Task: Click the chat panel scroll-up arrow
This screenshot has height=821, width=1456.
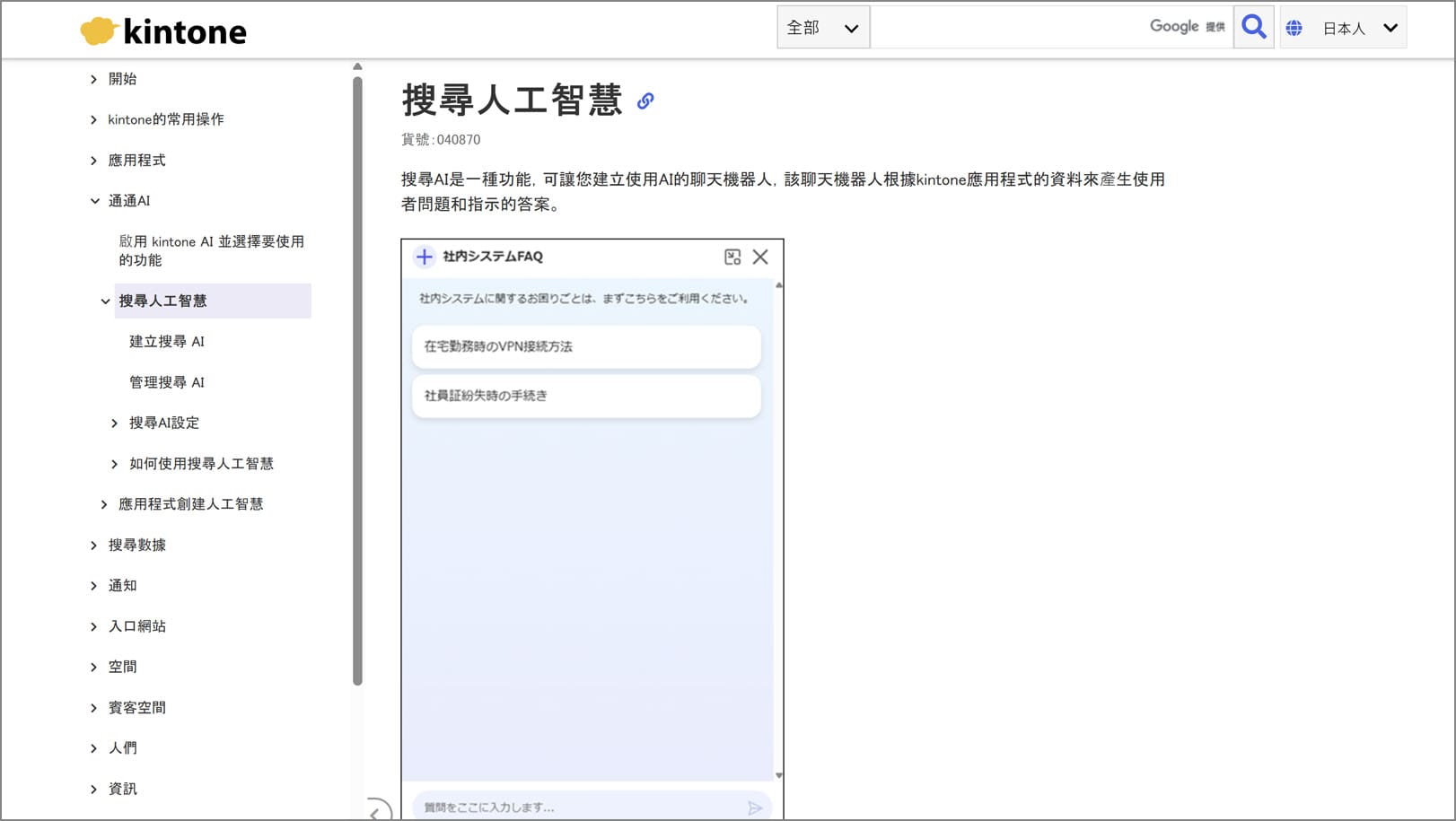Action: (x=778, y=285)
